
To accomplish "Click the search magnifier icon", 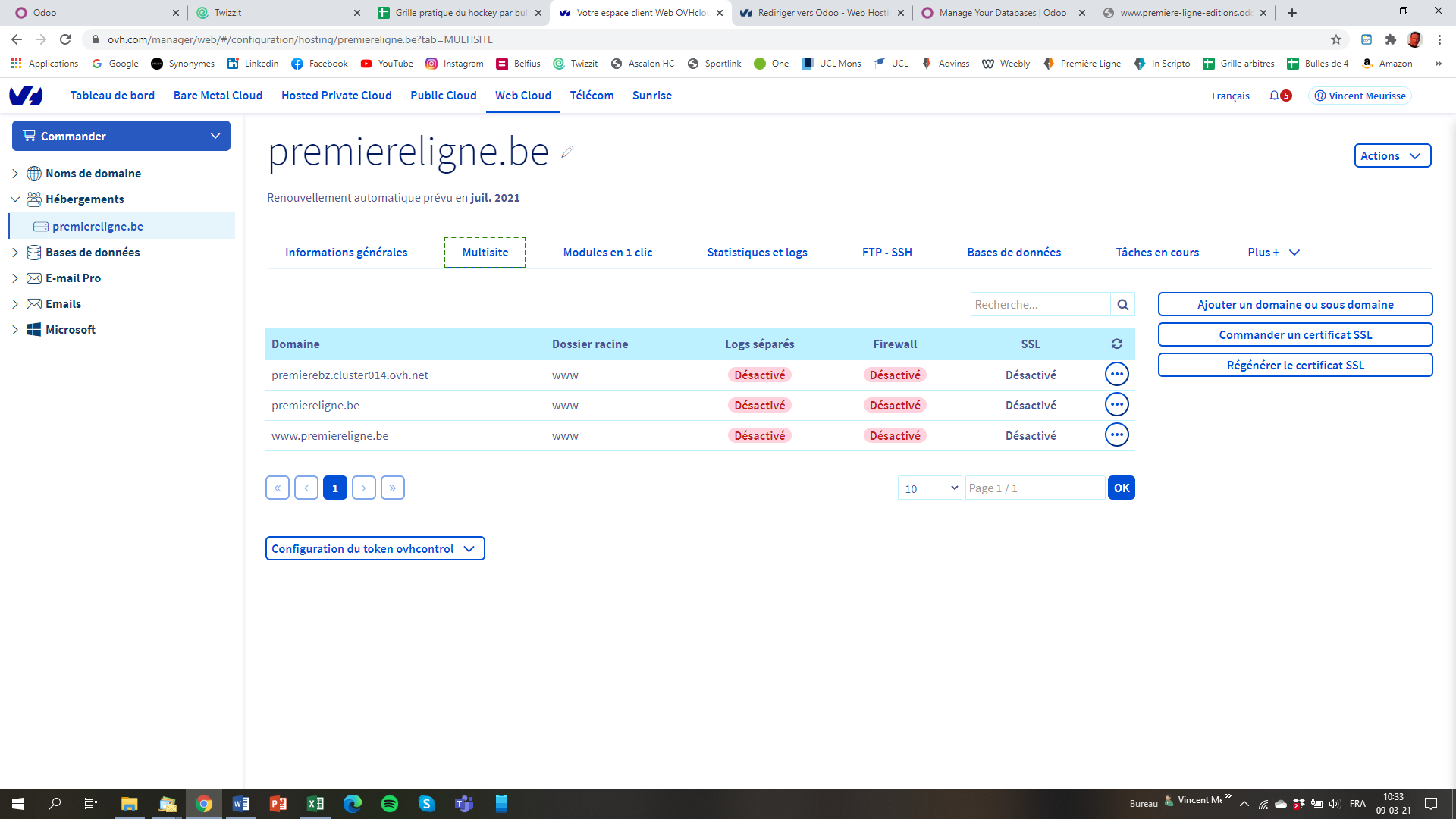I will point(1122,305).
